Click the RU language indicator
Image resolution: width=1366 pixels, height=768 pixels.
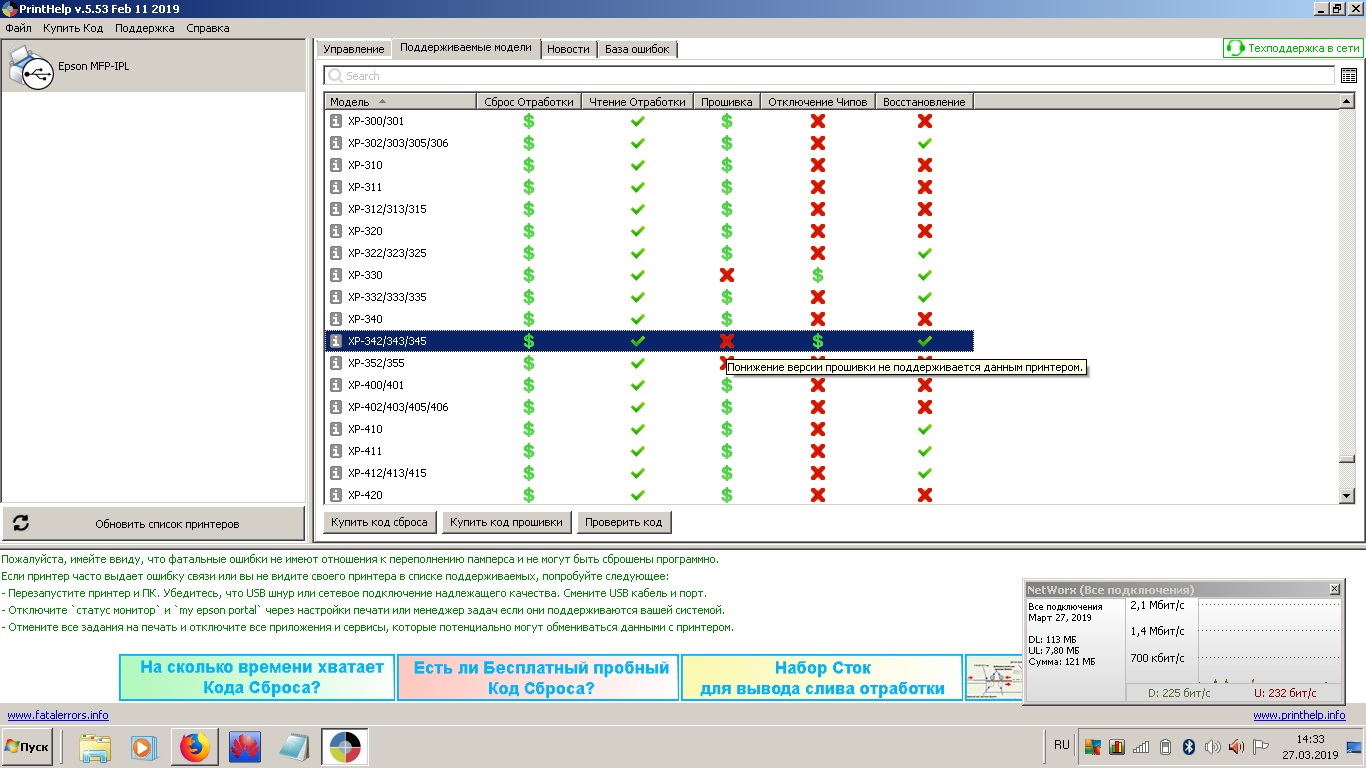[x=1062, y=745]
